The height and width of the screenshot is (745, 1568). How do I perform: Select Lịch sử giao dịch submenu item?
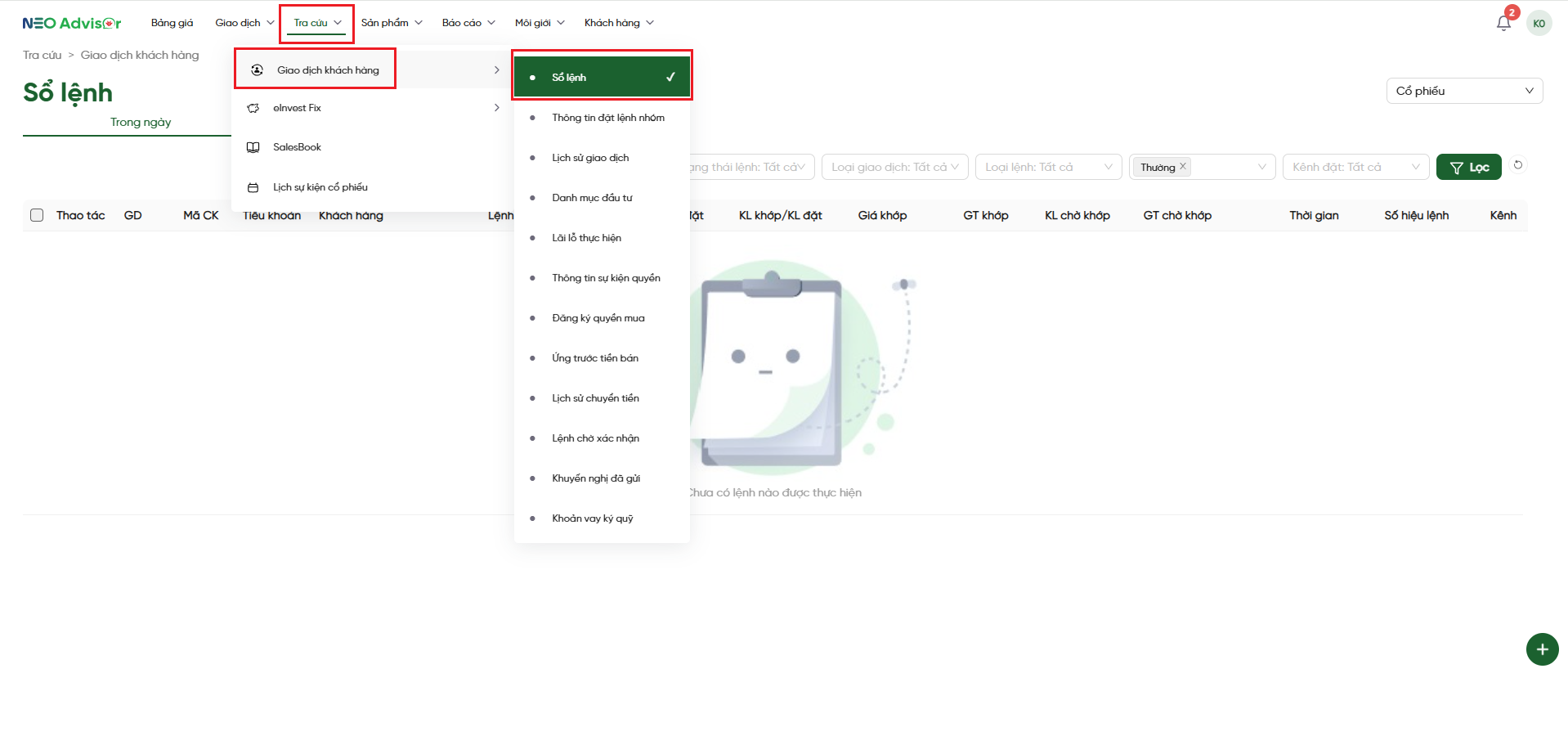coord(590,158)
